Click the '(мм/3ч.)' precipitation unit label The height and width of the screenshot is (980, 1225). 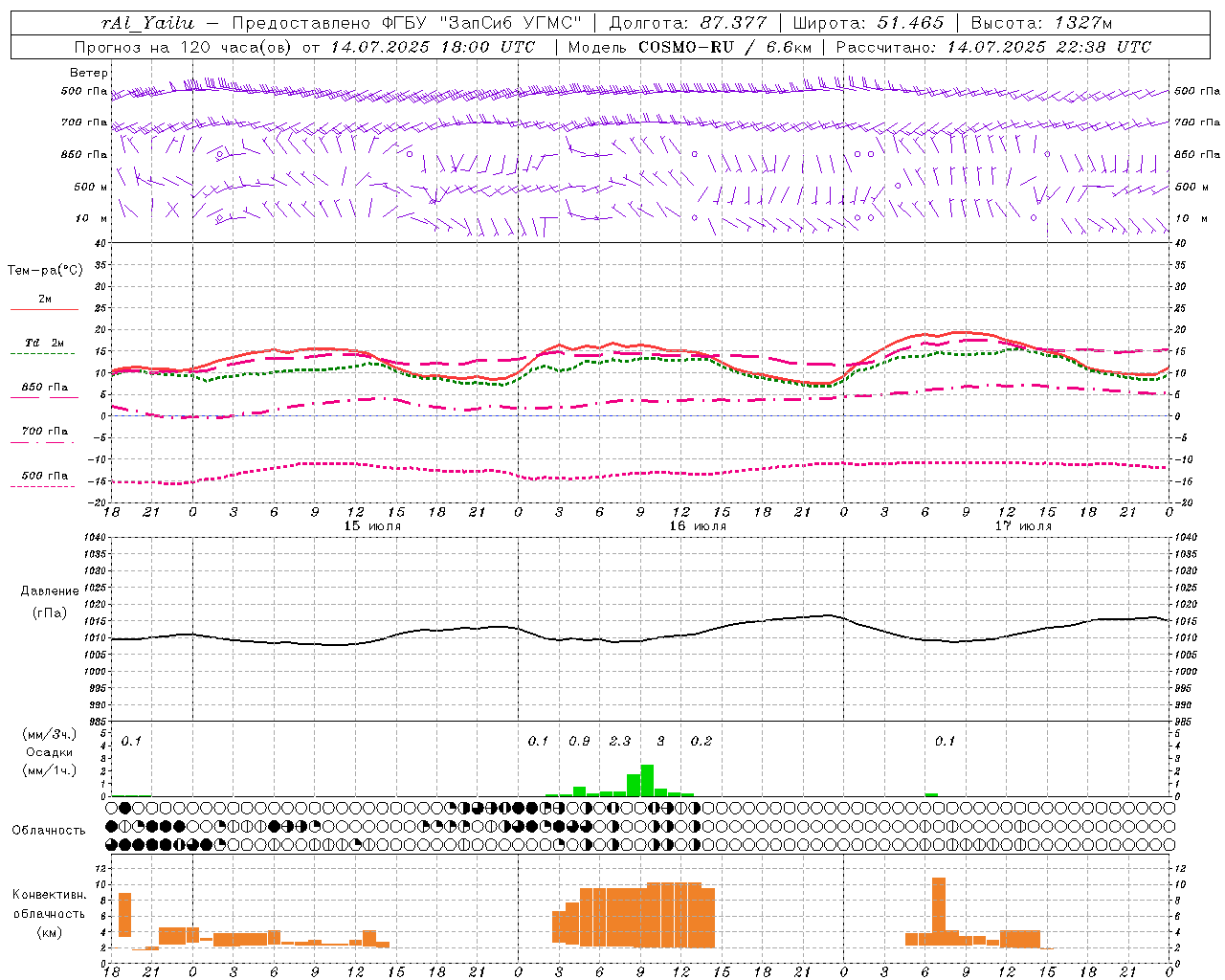tap(49, 735)
